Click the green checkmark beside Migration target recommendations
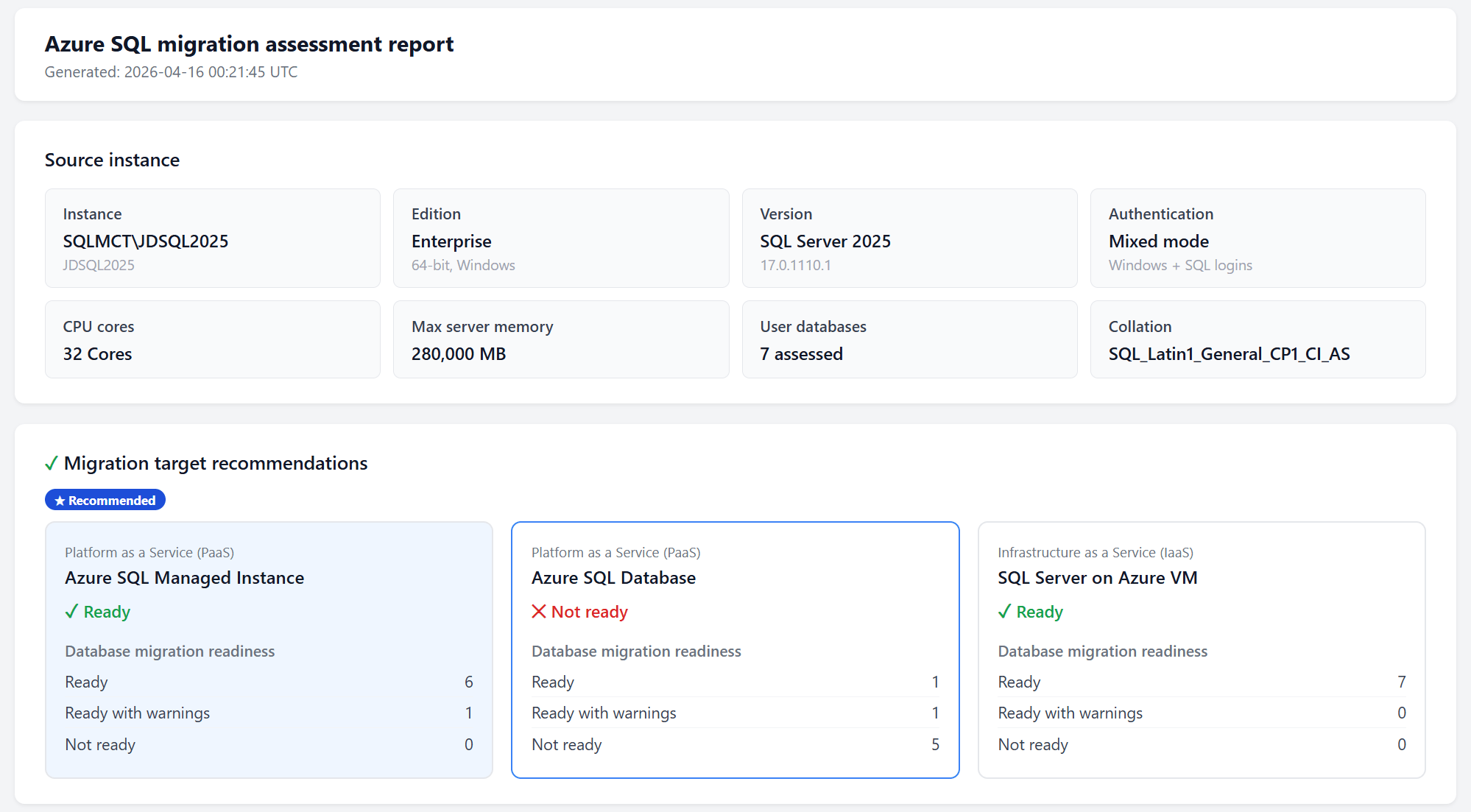Image resolution: width=1471 pixels, height=812 pixels. (x=52, y=464)
